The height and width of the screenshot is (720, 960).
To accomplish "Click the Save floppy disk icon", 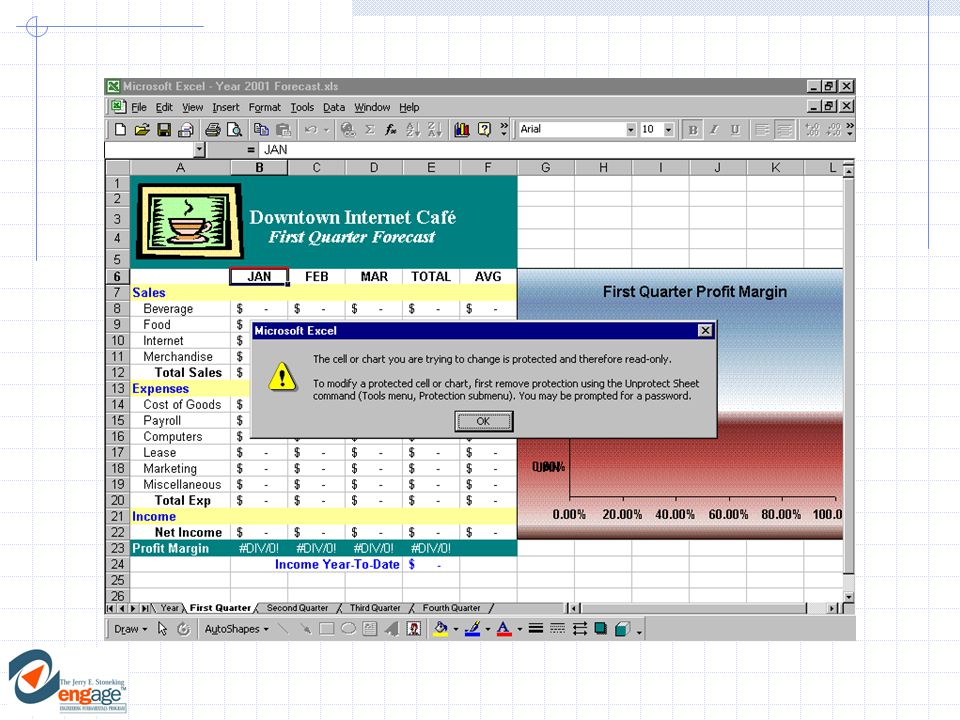I will click(164, 129).
